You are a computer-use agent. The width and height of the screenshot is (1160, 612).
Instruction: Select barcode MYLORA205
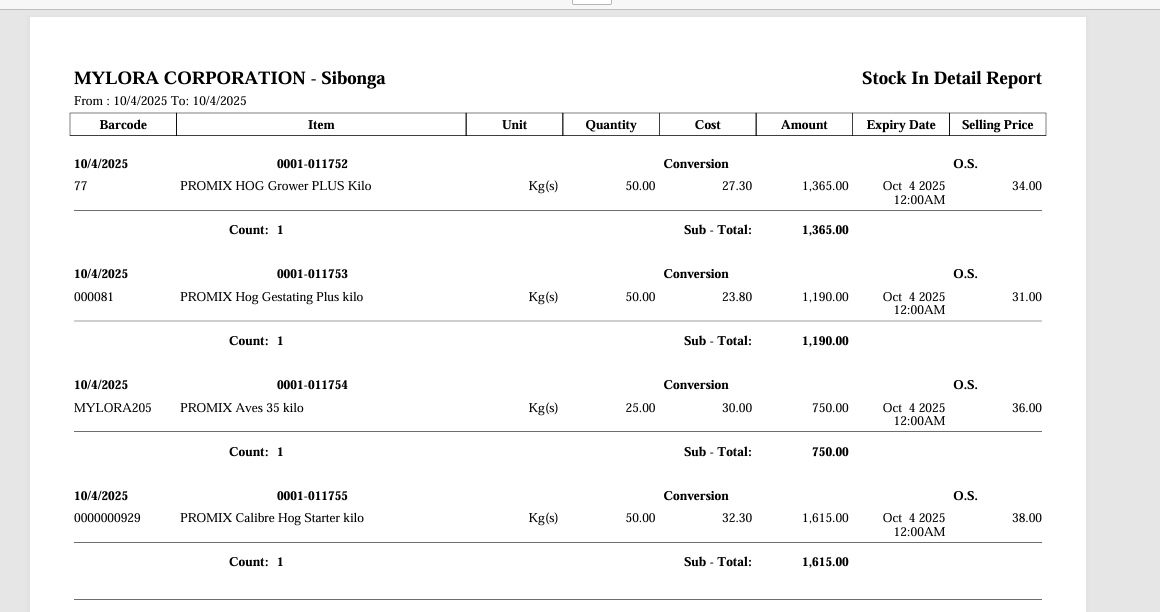[113, 408]
